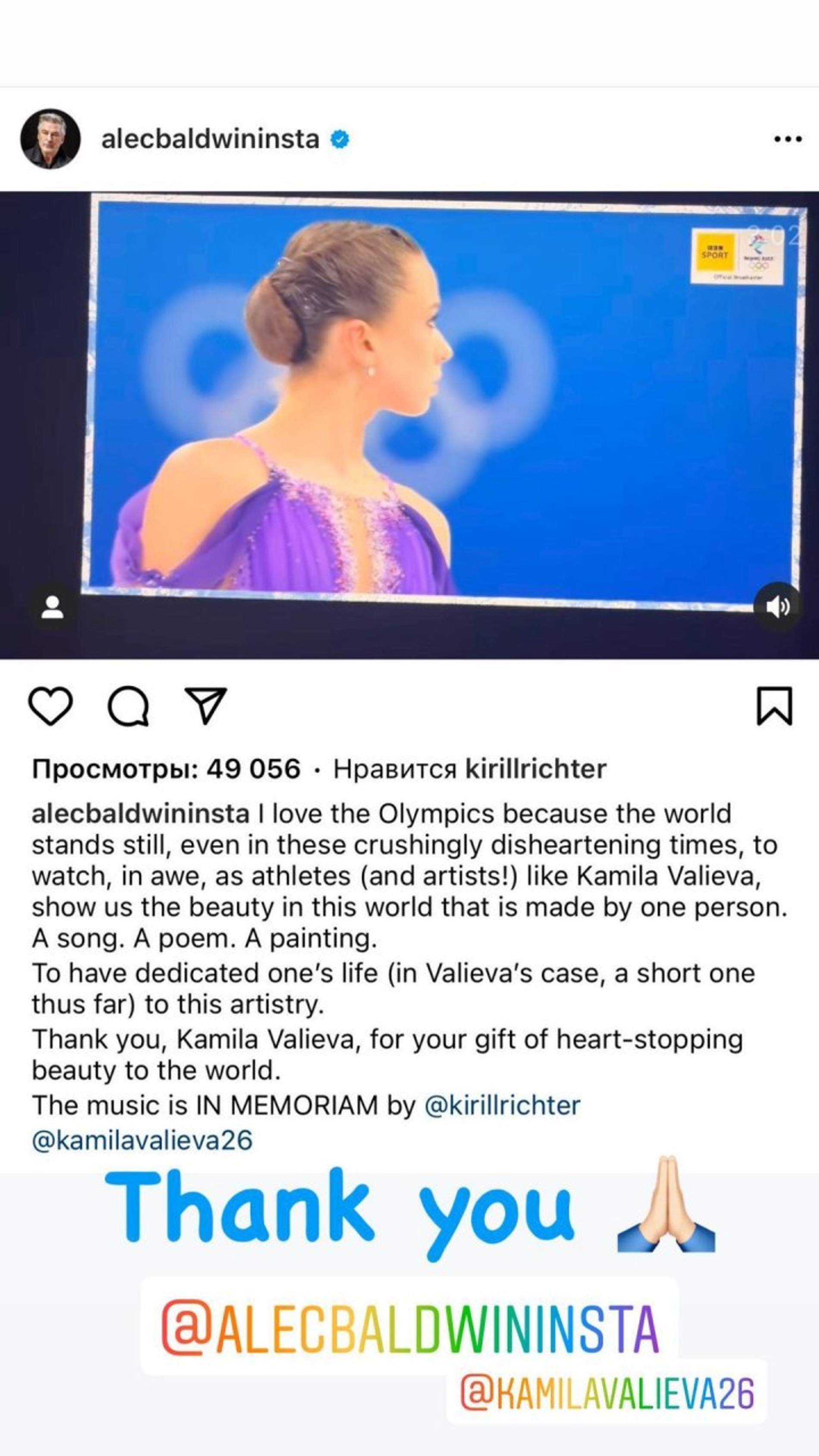Tap the @KAMILAVALIEVA26 story mention sticker
The height and width of the screenshot is (1456, 819).
(x=606, y=1393)
